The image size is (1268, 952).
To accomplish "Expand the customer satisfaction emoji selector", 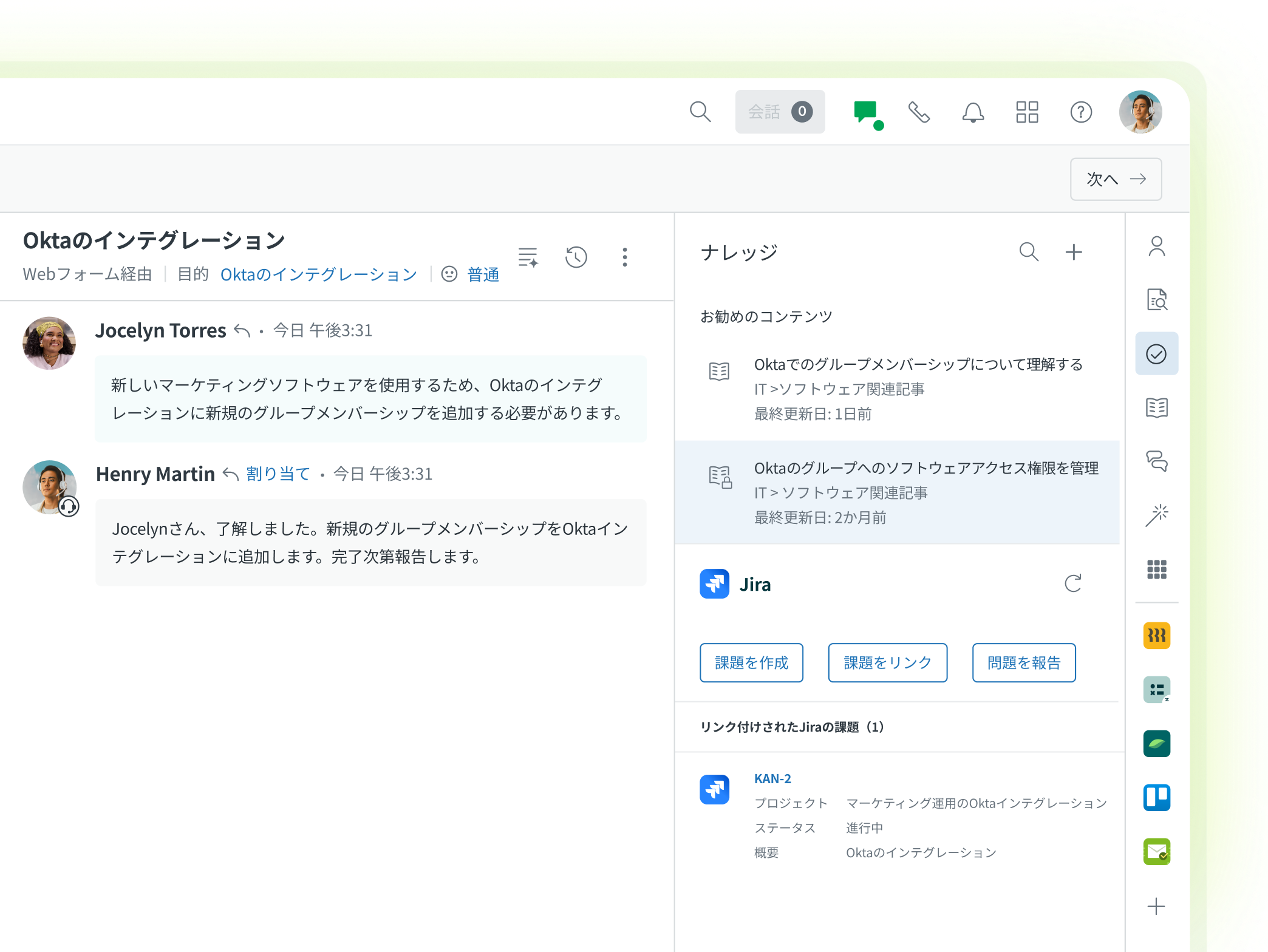I will [x=449, y=274].
